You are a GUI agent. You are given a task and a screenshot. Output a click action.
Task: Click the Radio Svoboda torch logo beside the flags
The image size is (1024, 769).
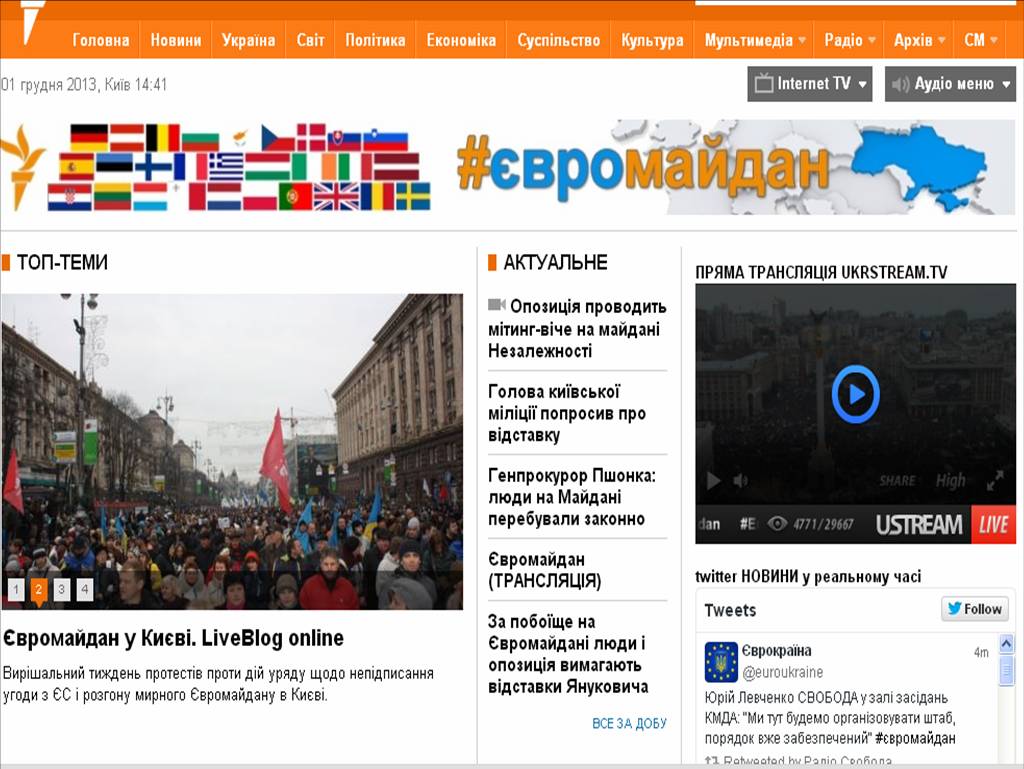[21, 167]
